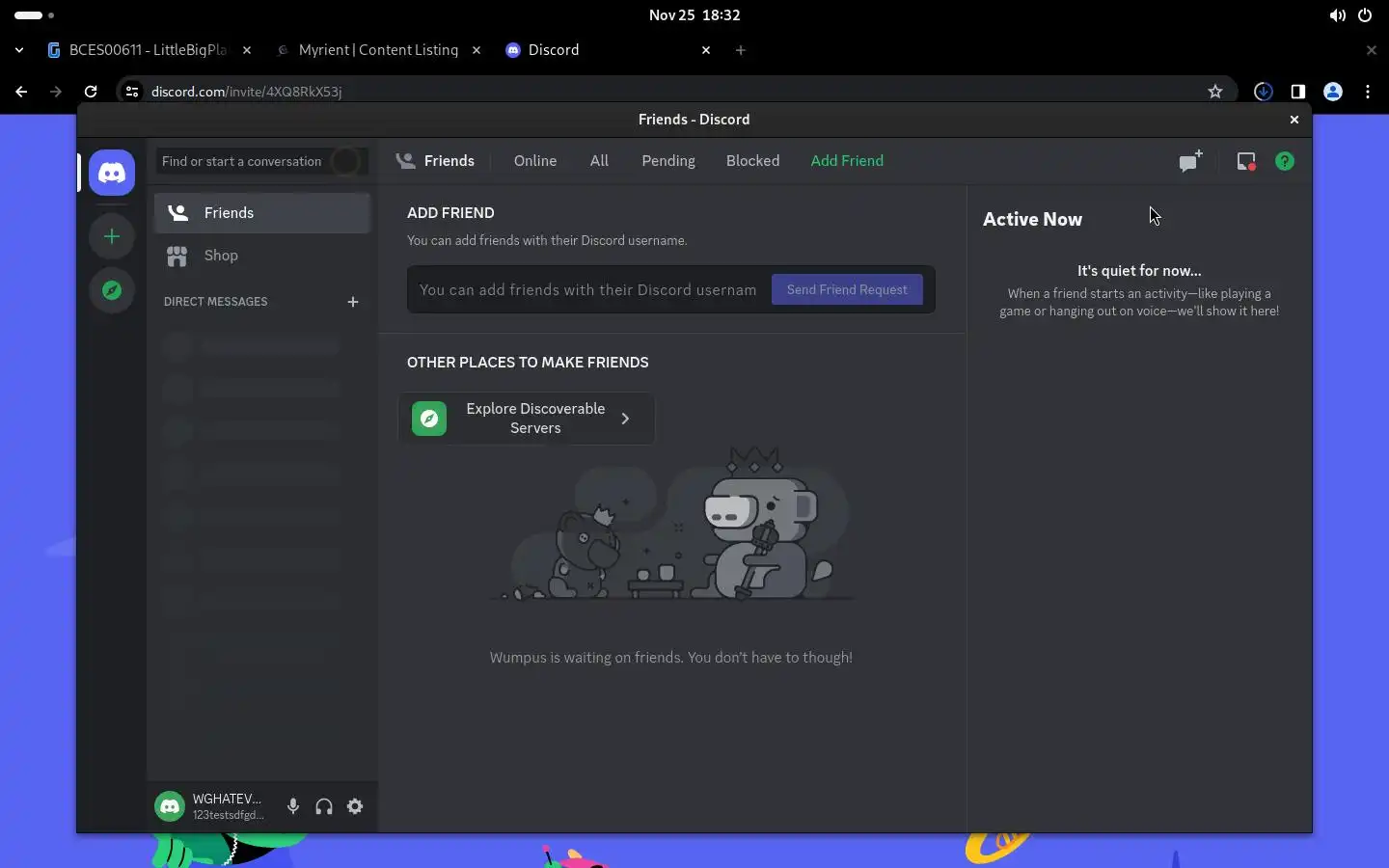
Task: Click Send Friend Request button
Action: coord(847,289)
